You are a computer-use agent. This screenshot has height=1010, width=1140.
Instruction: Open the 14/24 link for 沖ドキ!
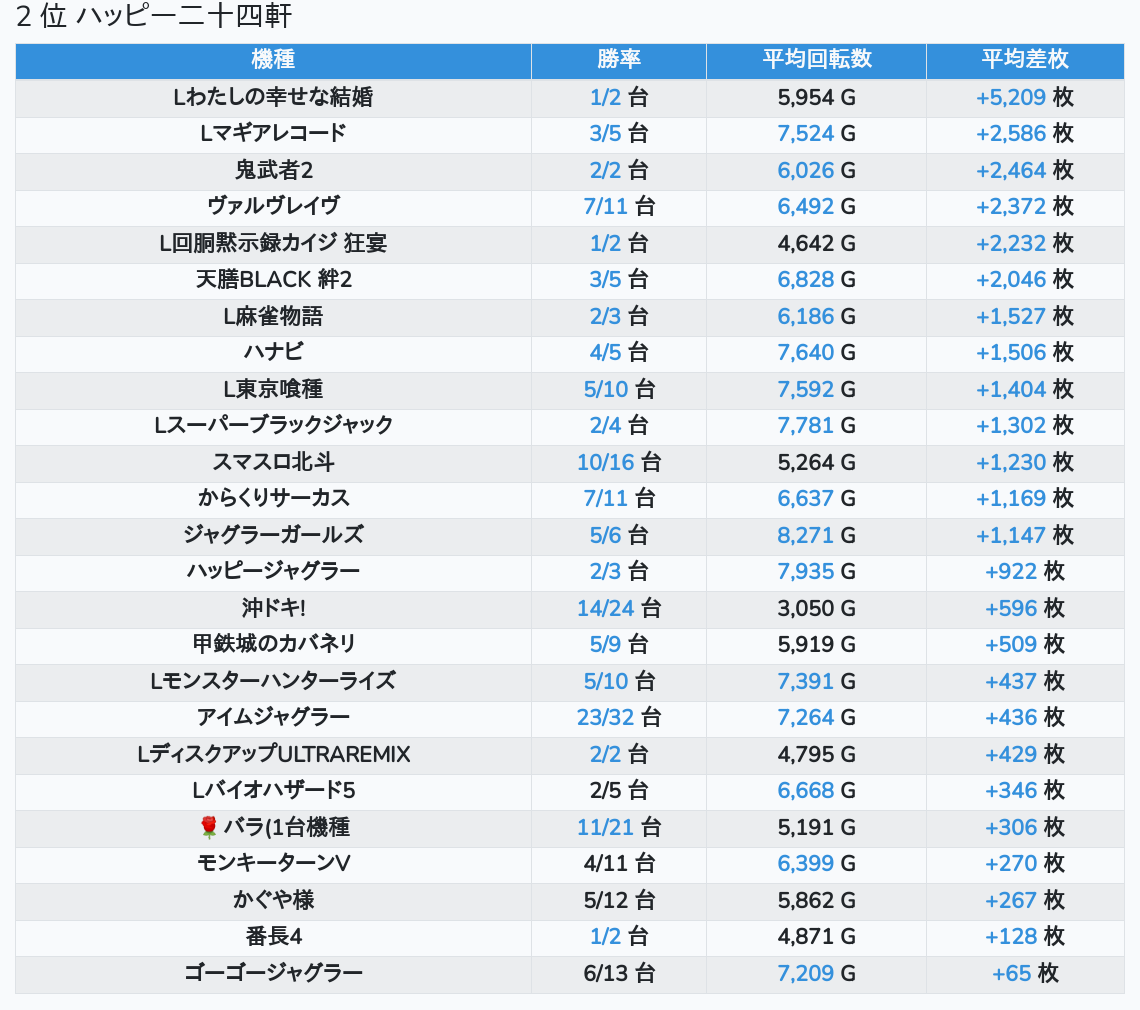click(606, 608)
